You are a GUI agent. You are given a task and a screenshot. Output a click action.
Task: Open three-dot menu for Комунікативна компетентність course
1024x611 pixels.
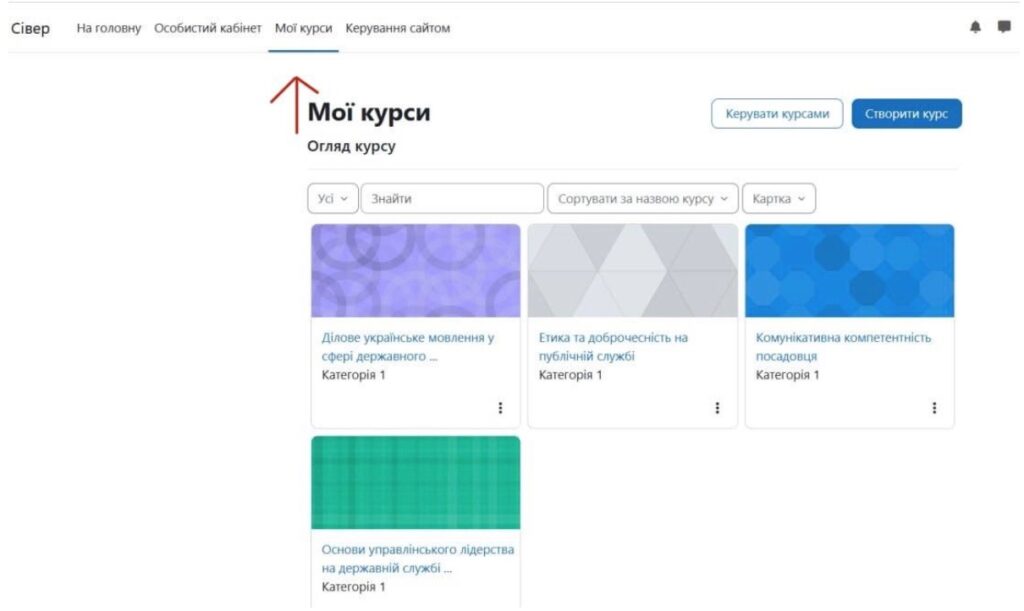point(934,408)
